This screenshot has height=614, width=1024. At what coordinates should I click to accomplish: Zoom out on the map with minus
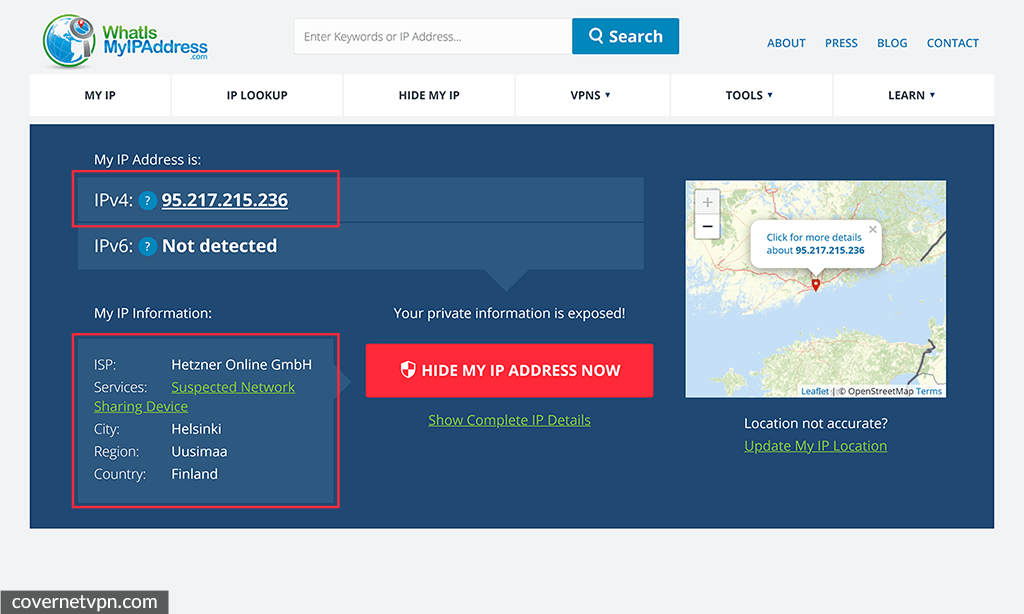tap(707, 227)
